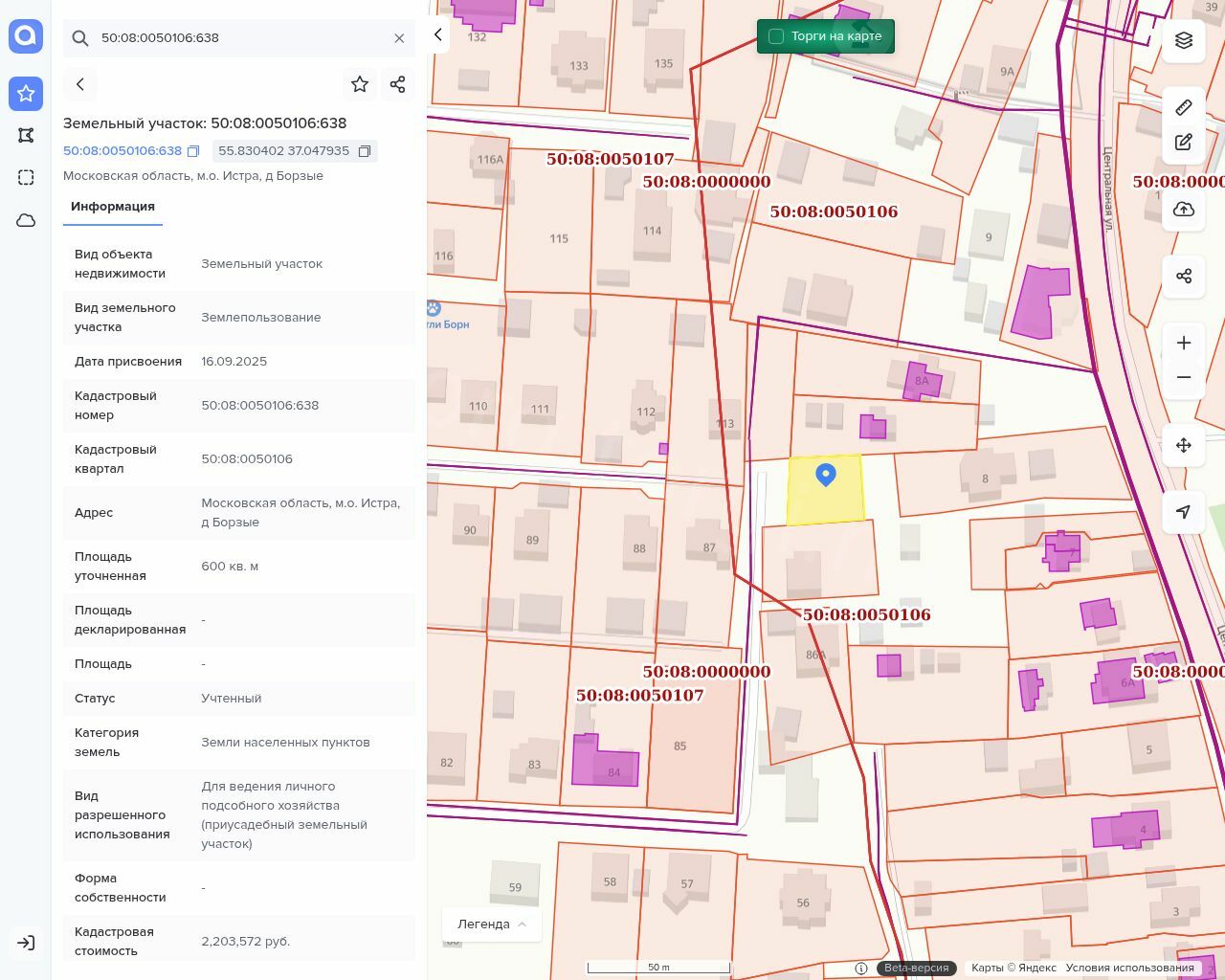Copy coordinates 55.830402 37.047935
The image size is (1225, 980).
[x=365, y=151]
